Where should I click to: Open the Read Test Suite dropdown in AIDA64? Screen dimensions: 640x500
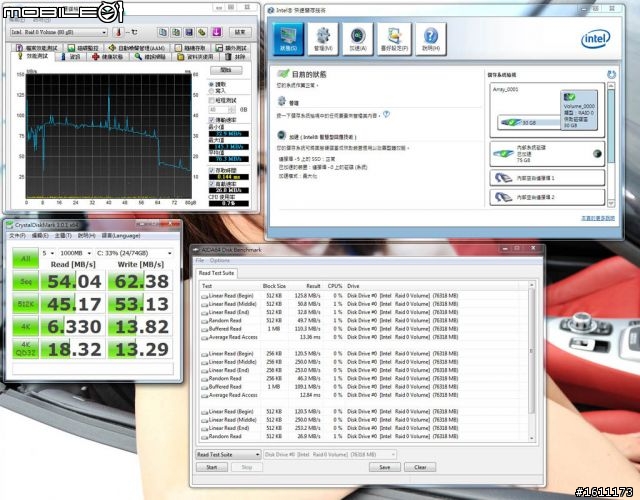click(x=228, y=454)
